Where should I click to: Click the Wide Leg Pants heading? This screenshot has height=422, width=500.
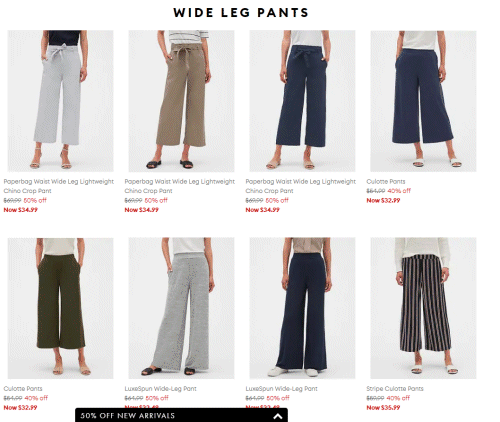coord(241,13)
